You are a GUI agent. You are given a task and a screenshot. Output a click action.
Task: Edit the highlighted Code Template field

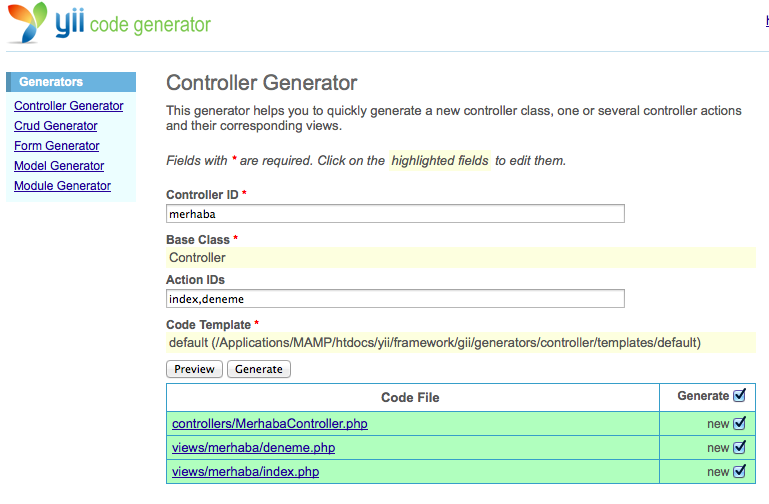[461, 342]
